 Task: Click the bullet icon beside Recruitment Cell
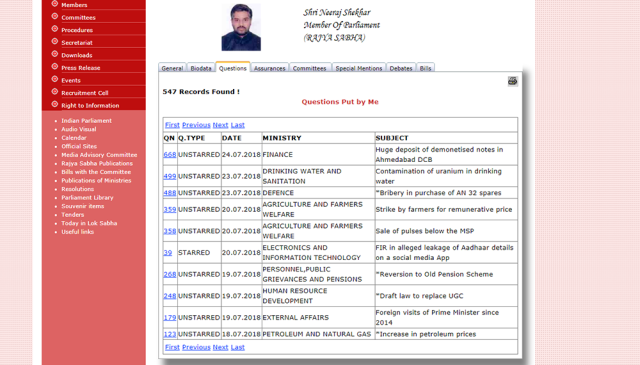pyautogui.click(x=55, y=92)
